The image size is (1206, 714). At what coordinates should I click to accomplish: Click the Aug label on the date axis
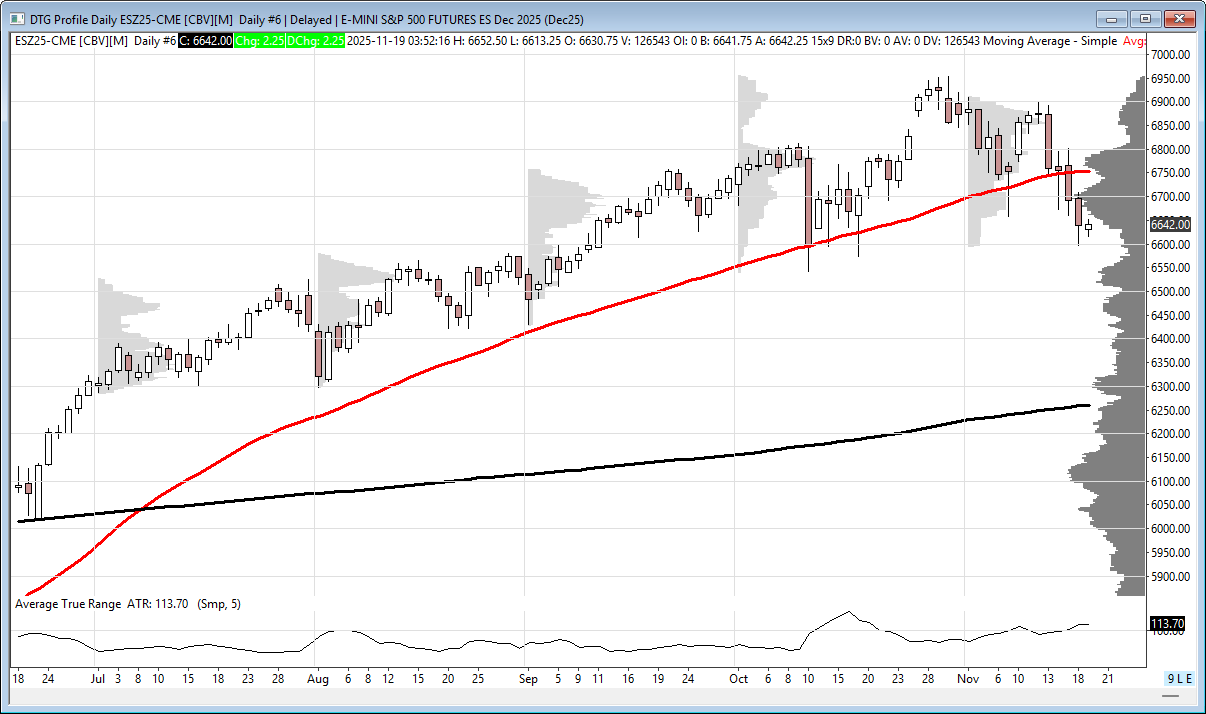316,679
